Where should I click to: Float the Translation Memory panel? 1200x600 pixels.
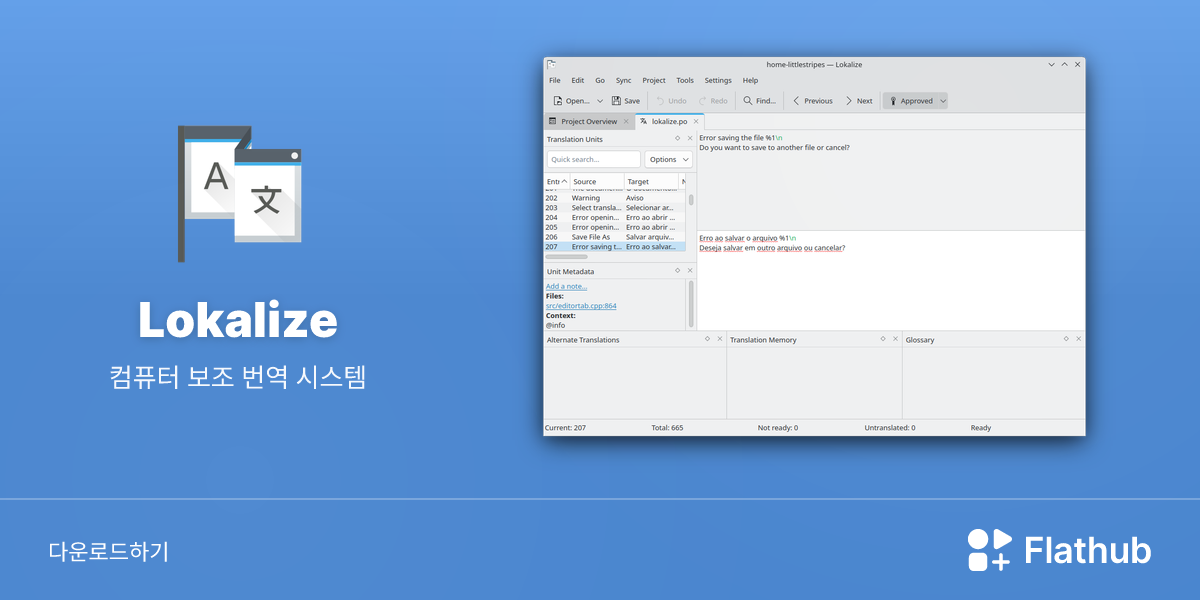[x=883, y=339]
